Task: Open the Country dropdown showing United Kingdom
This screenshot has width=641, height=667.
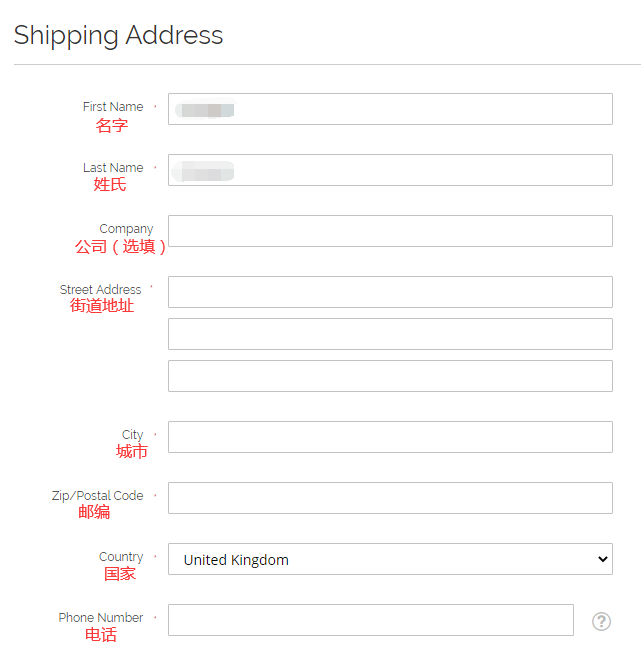Action: 390,559
